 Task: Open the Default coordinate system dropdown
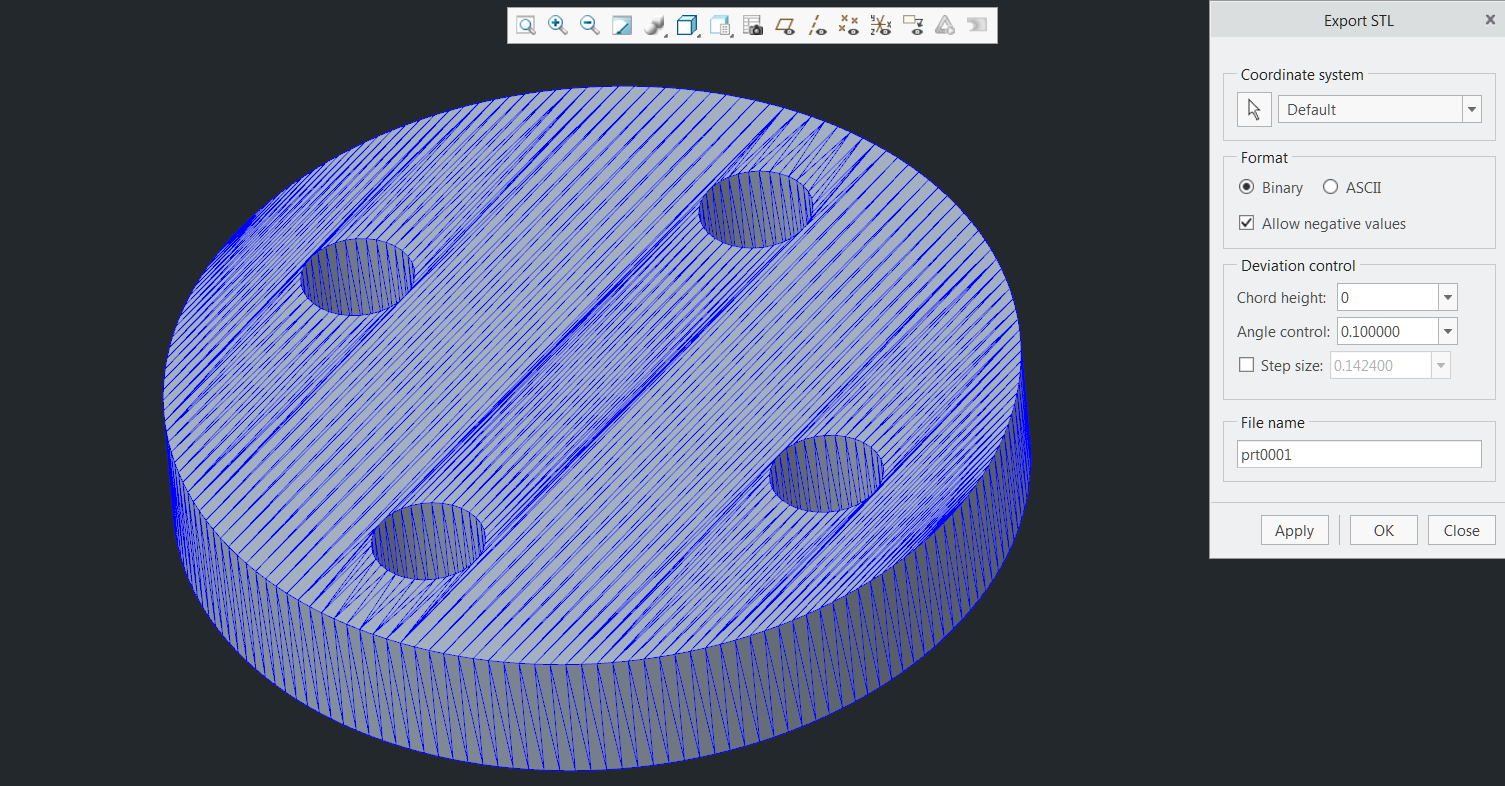[1471, 109]
